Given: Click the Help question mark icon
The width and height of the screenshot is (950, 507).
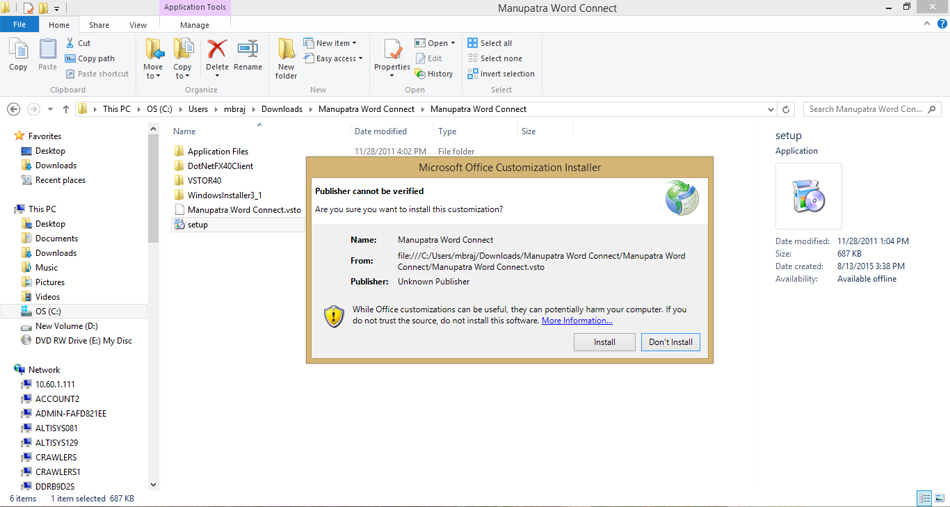Looking at the screenshot, I should click(942, 24).
